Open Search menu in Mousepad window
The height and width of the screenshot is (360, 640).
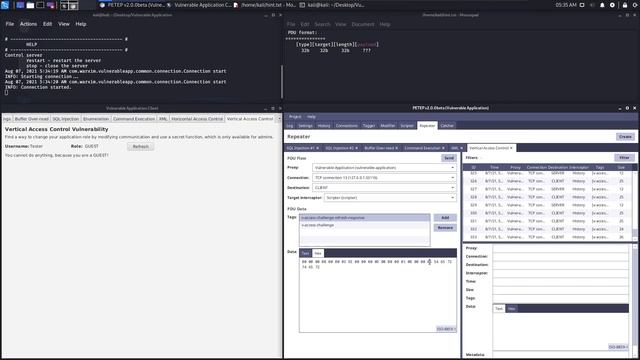pyautogui.click(x=322, y=24)
